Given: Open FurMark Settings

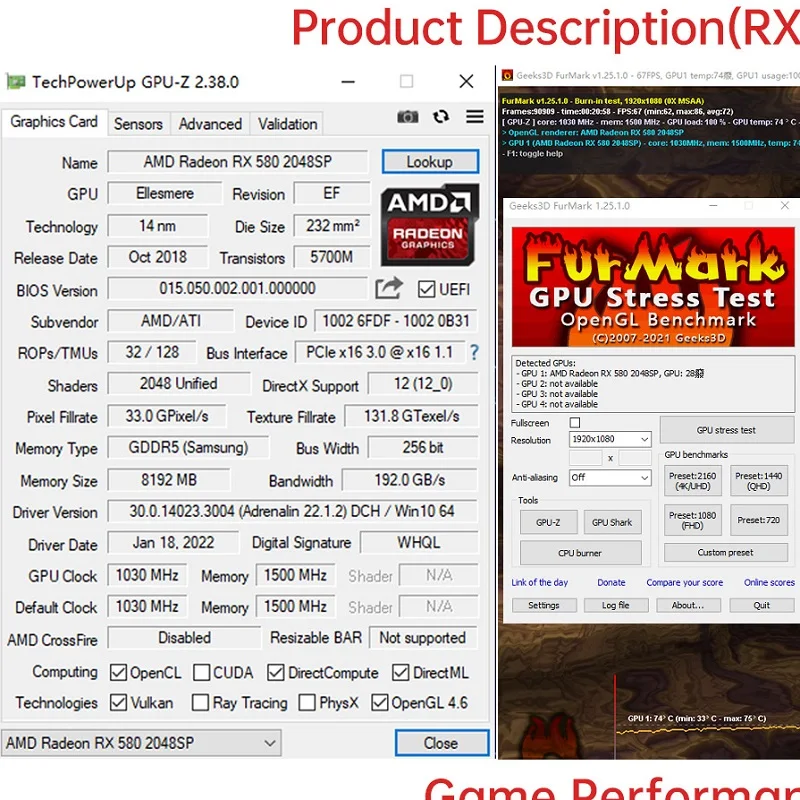Looking at the screenshot, I should (x=544, y=605).
